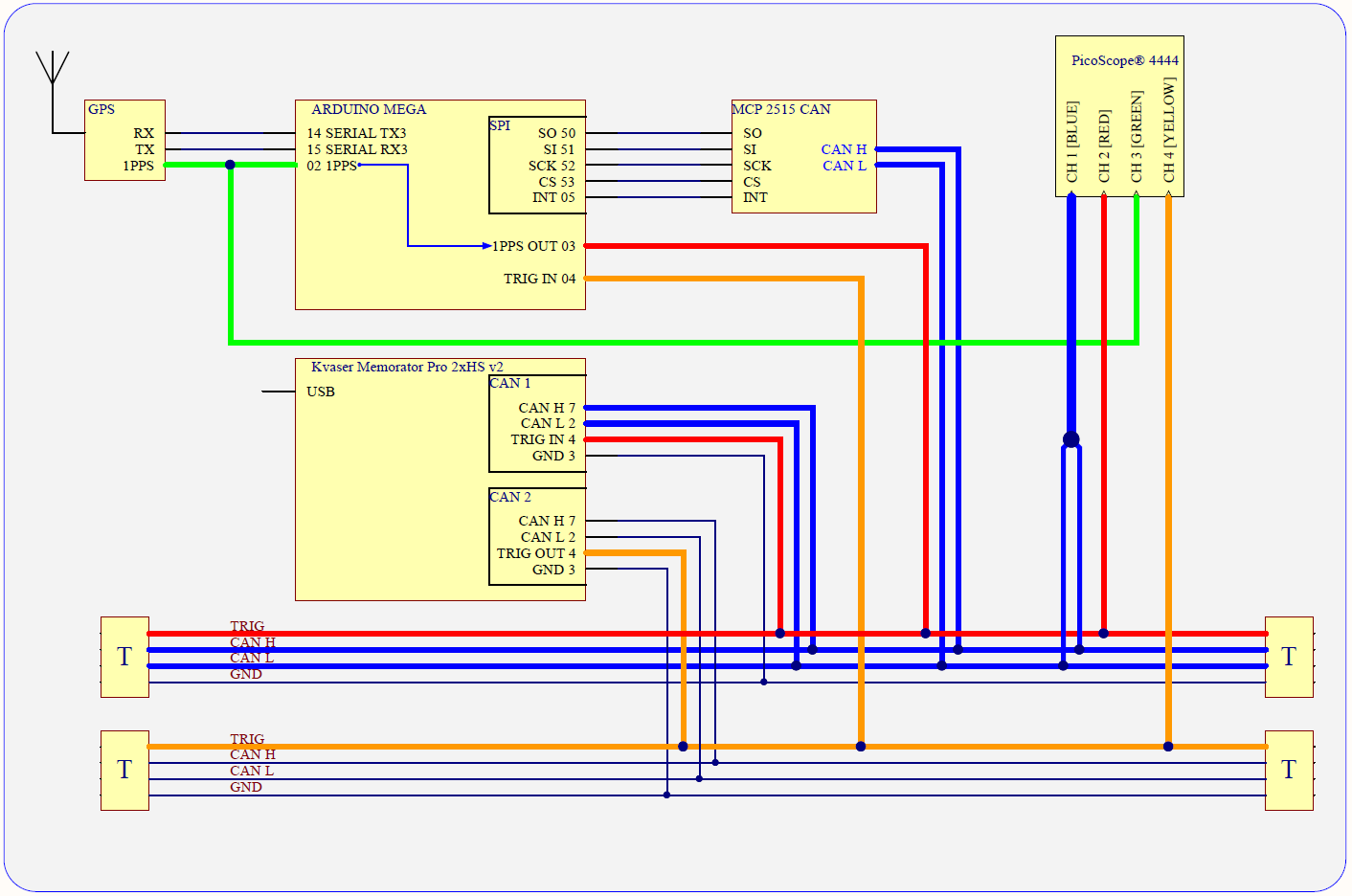1352x896 pixels.
Task: Click the SI 51 pin label
Action: 559,149
